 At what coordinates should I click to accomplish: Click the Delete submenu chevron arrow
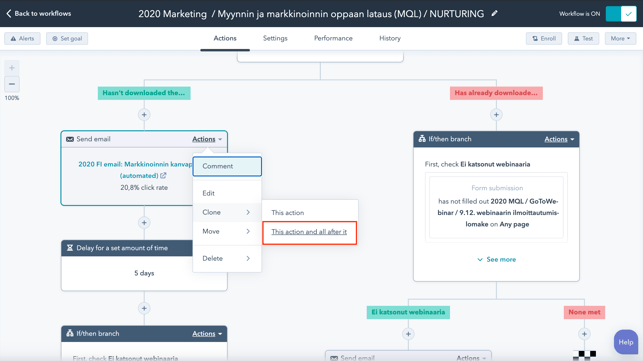pos(248,258)
